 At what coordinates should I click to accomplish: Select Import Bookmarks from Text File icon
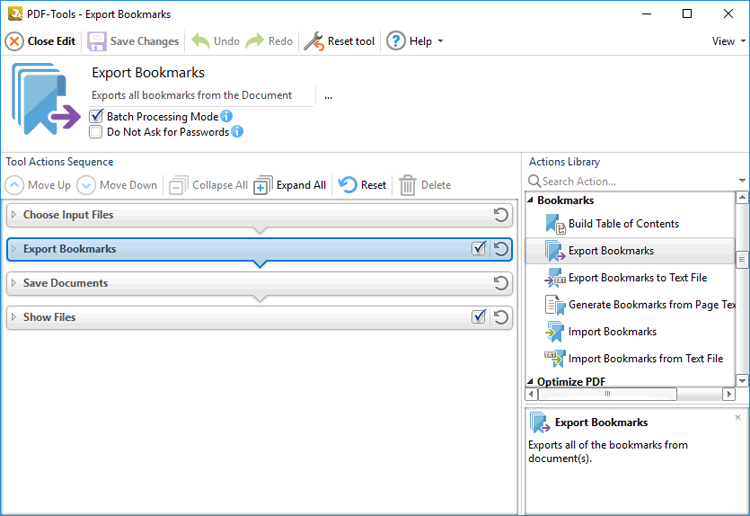pos(555,359)
